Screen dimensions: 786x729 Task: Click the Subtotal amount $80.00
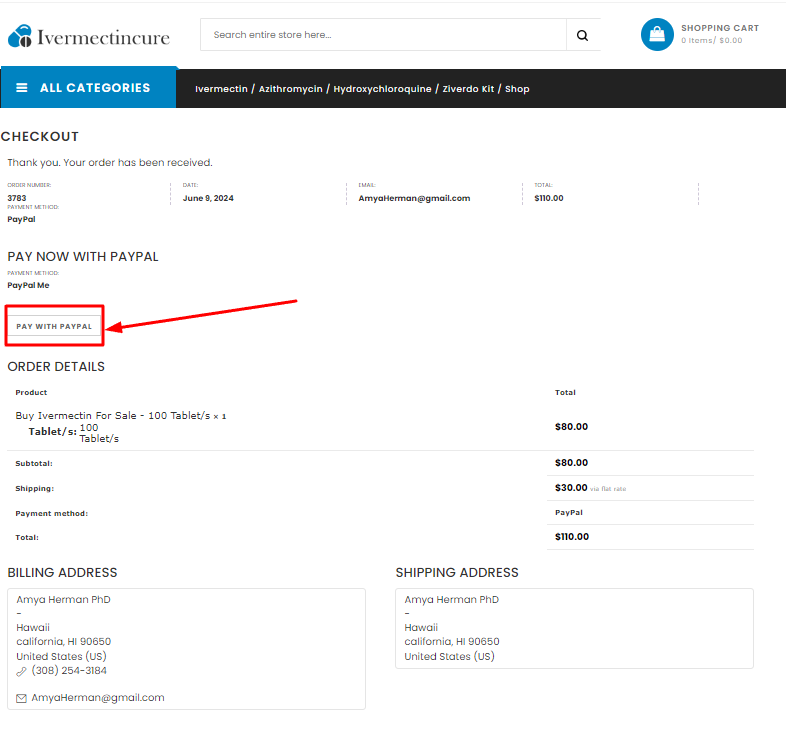pyautogui.click(x=571, y=463)
